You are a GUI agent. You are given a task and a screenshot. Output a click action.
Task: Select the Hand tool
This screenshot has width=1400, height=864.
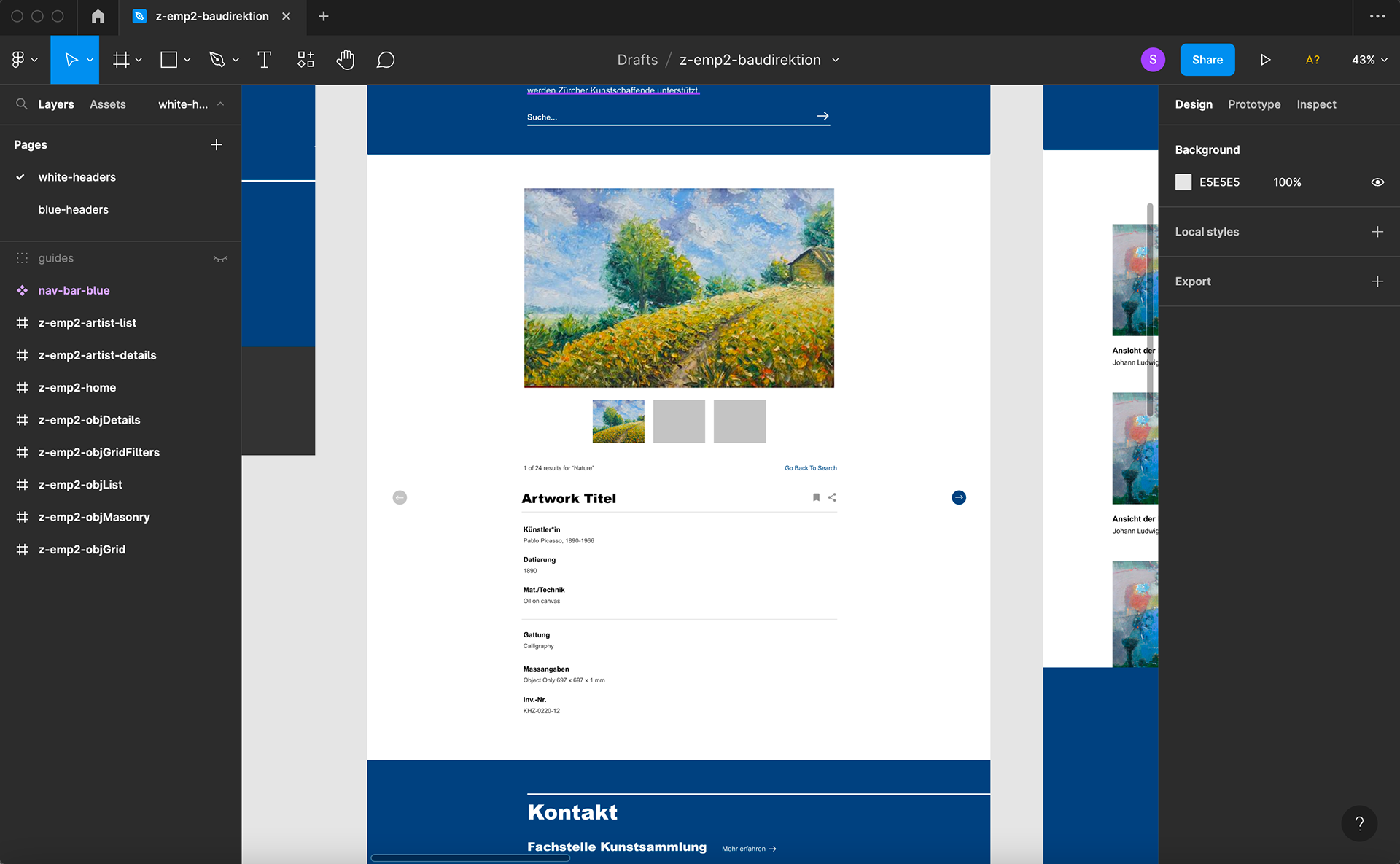[x=346, y=60]
